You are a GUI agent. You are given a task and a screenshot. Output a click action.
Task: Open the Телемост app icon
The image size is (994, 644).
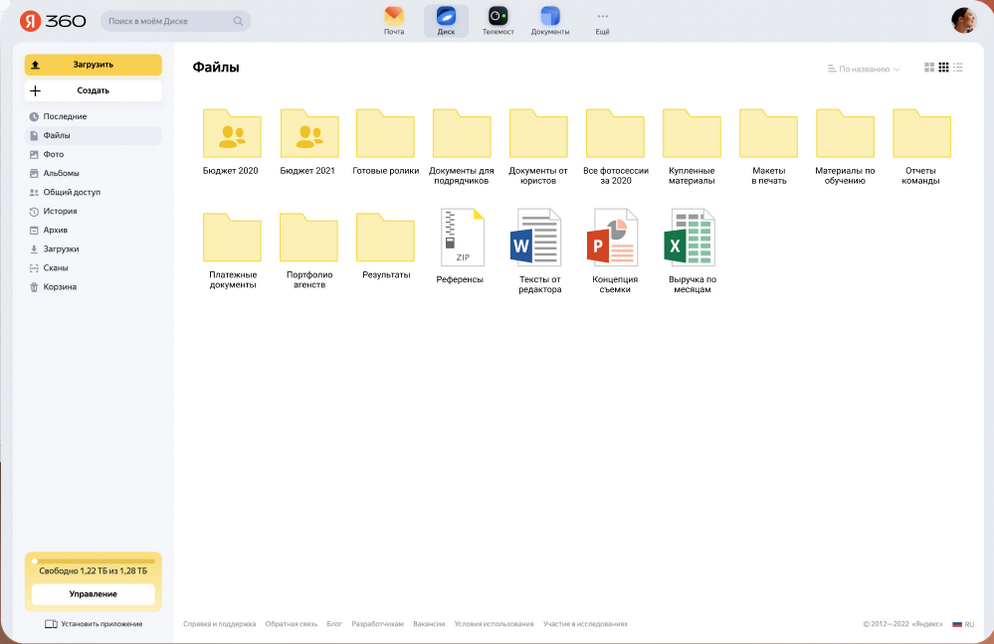point(498,16)
